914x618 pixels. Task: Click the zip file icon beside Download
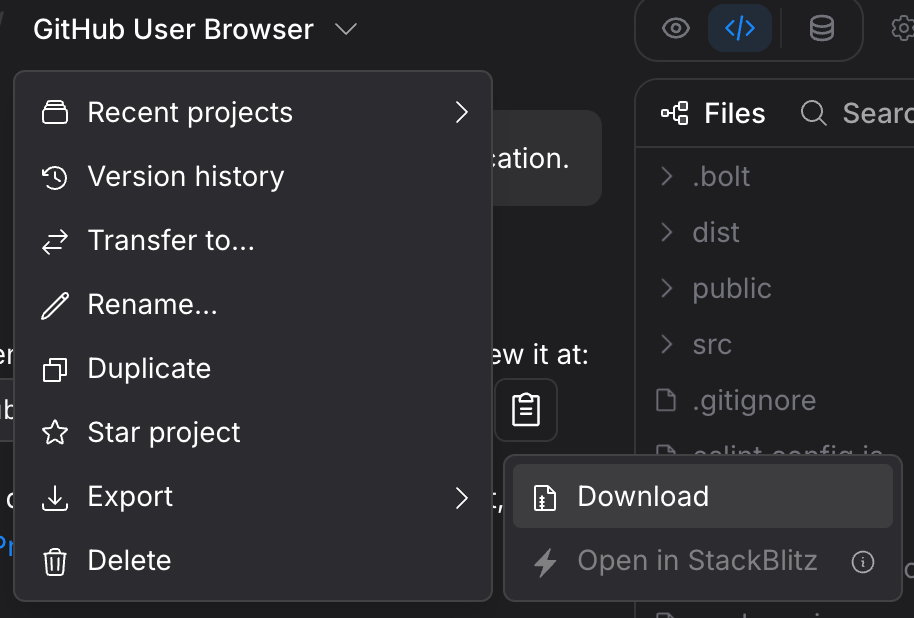tap(544, 498)
